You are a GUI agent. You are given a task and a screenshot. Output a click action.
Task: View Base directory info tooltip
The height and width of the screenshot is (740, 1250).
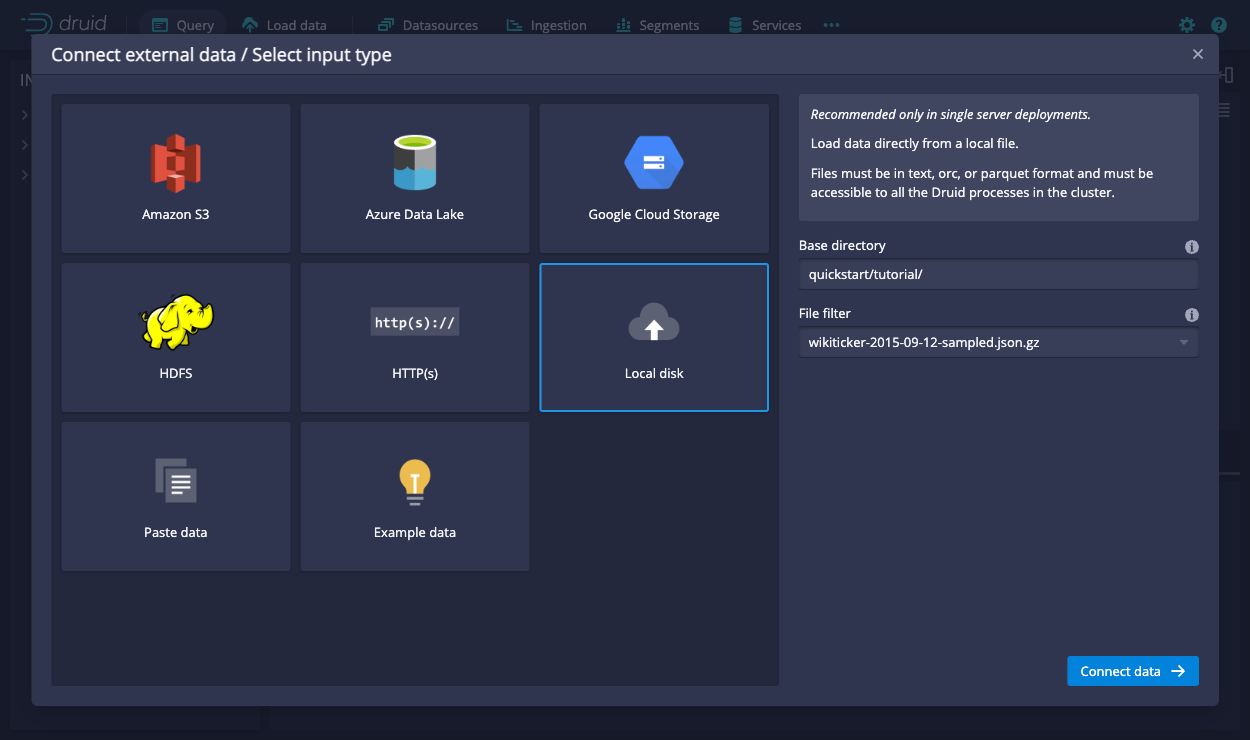click(x=1192, y=246)
